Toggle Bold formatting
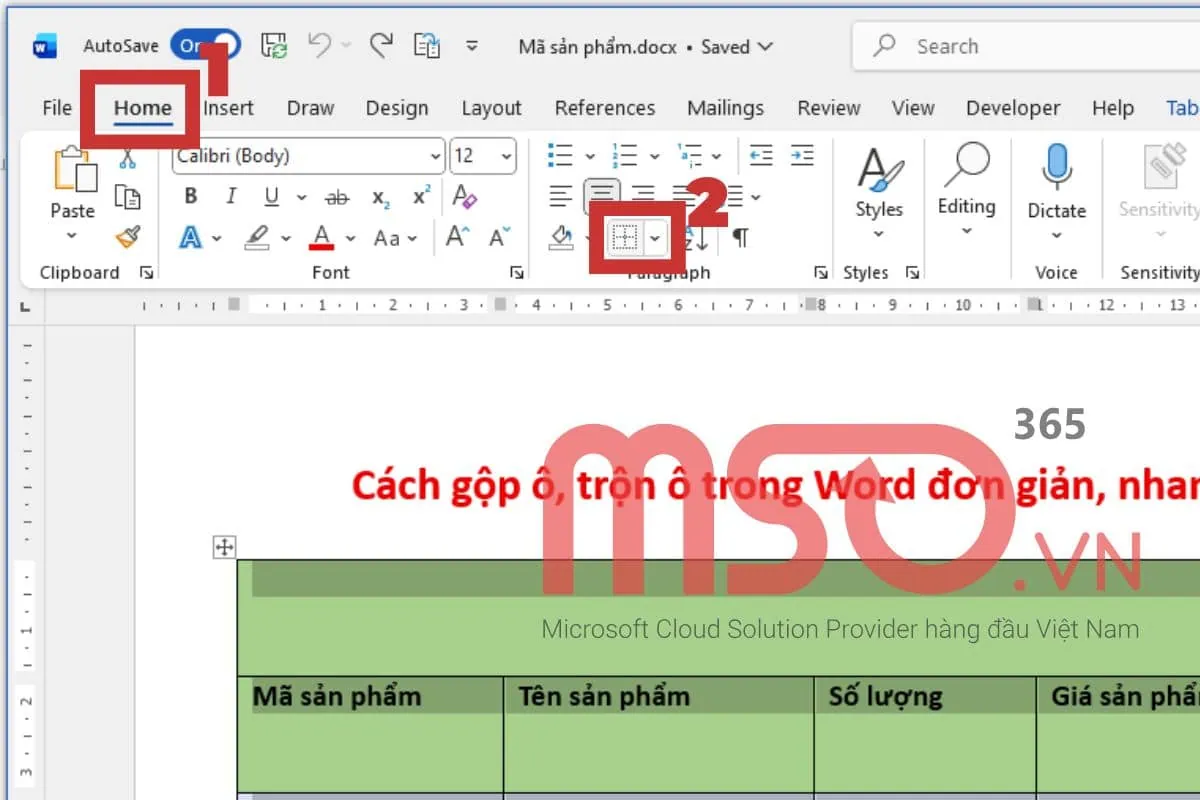Image resolution: width=1200 pixels, height=800 pixels. pos(190,197)
